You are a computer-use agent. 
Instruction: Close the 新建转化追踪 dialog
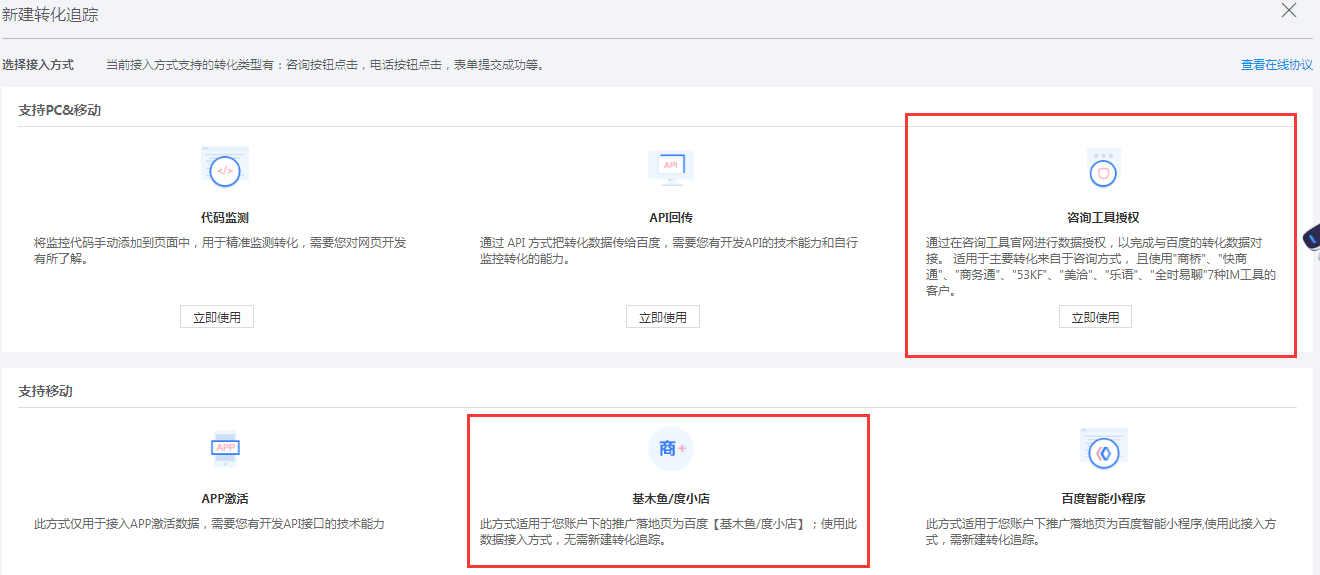pos(1289,11)
